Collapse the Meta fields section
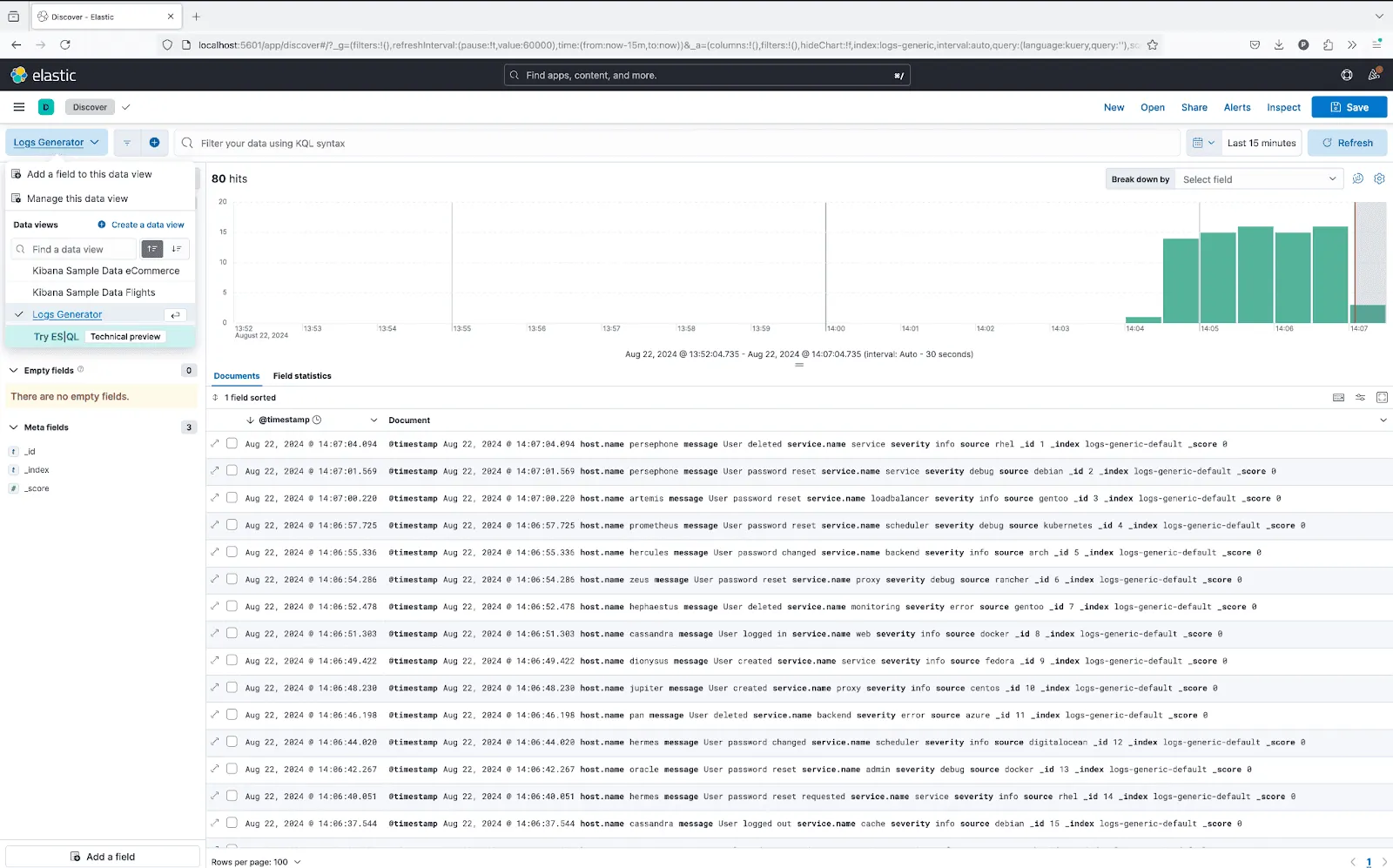Screen dimensions: 1393x868 point(14,427)
